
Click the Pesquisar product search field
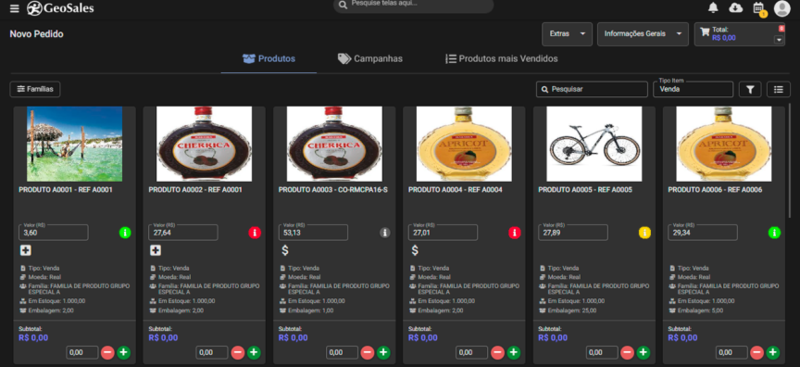click(592, 89)
